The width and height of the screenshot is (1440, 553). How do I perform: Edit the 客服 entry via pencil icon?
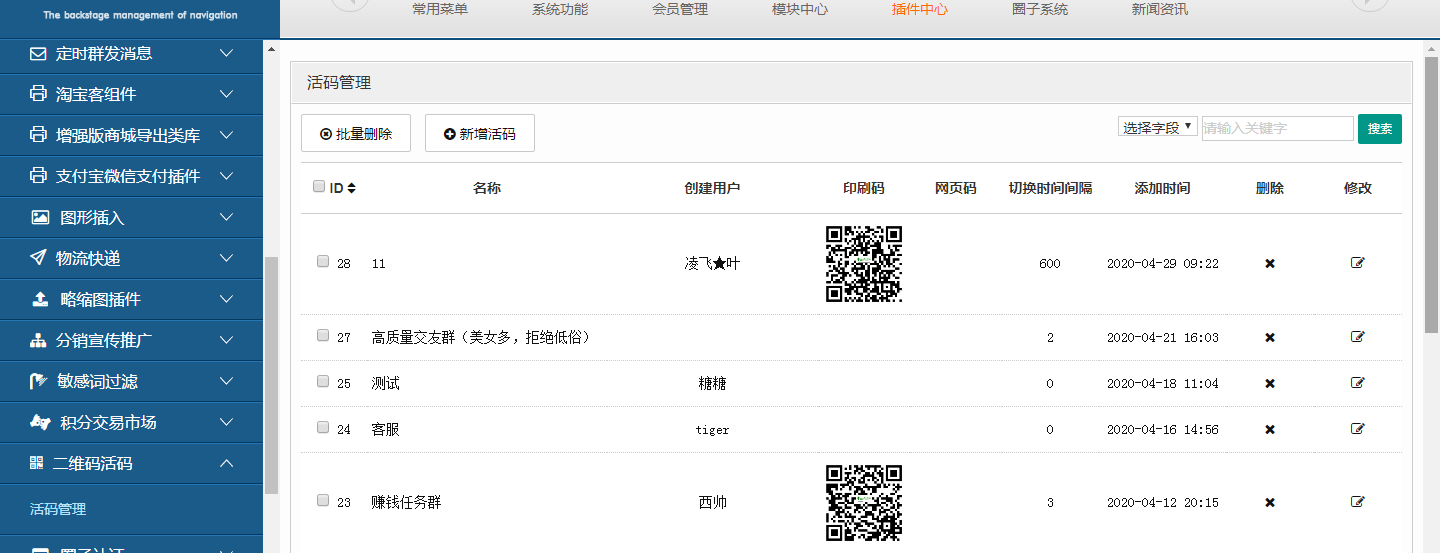[x=1357, y=429]
